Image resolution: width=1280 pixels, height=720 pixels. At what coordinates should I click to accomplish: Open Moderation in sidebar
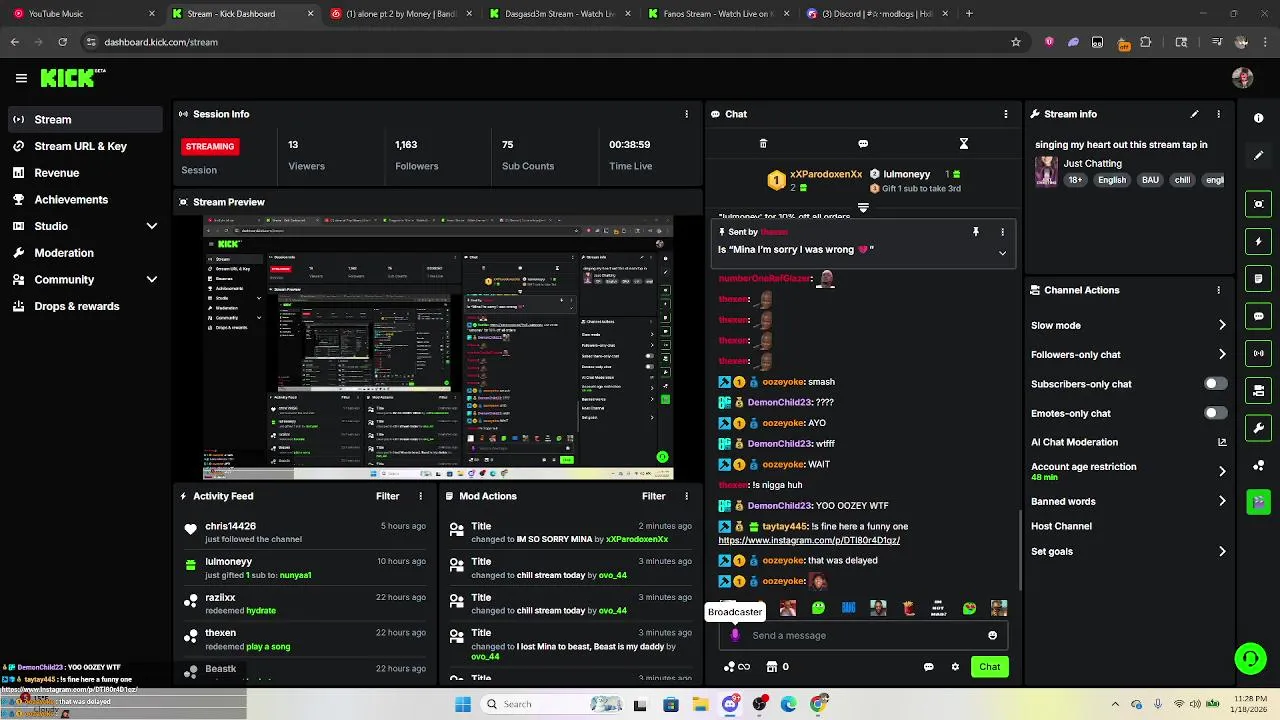pyautogui.click(x=85, y=253)
